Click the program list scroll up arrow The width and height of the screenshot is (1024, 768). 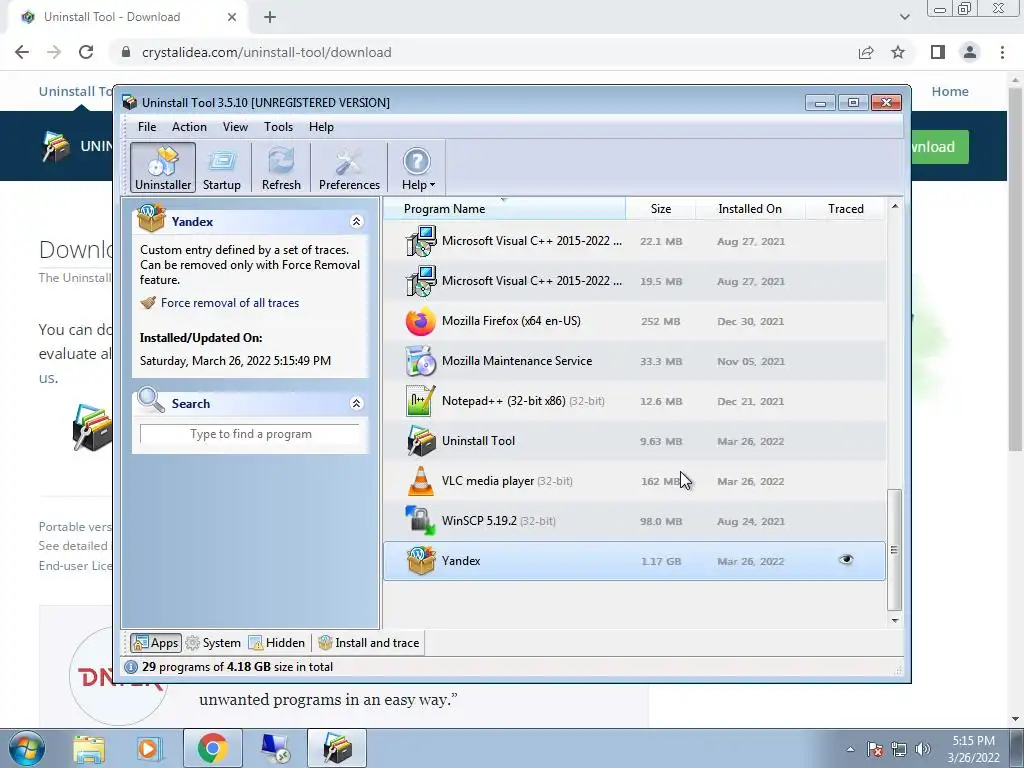(x=895, y=206)
